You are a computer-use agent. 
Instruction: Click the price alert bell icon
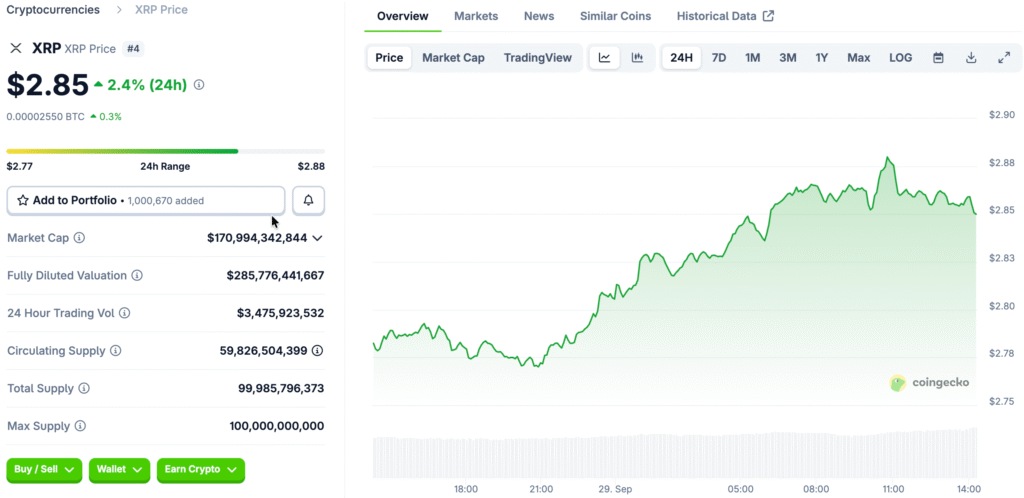pos(309,200)
